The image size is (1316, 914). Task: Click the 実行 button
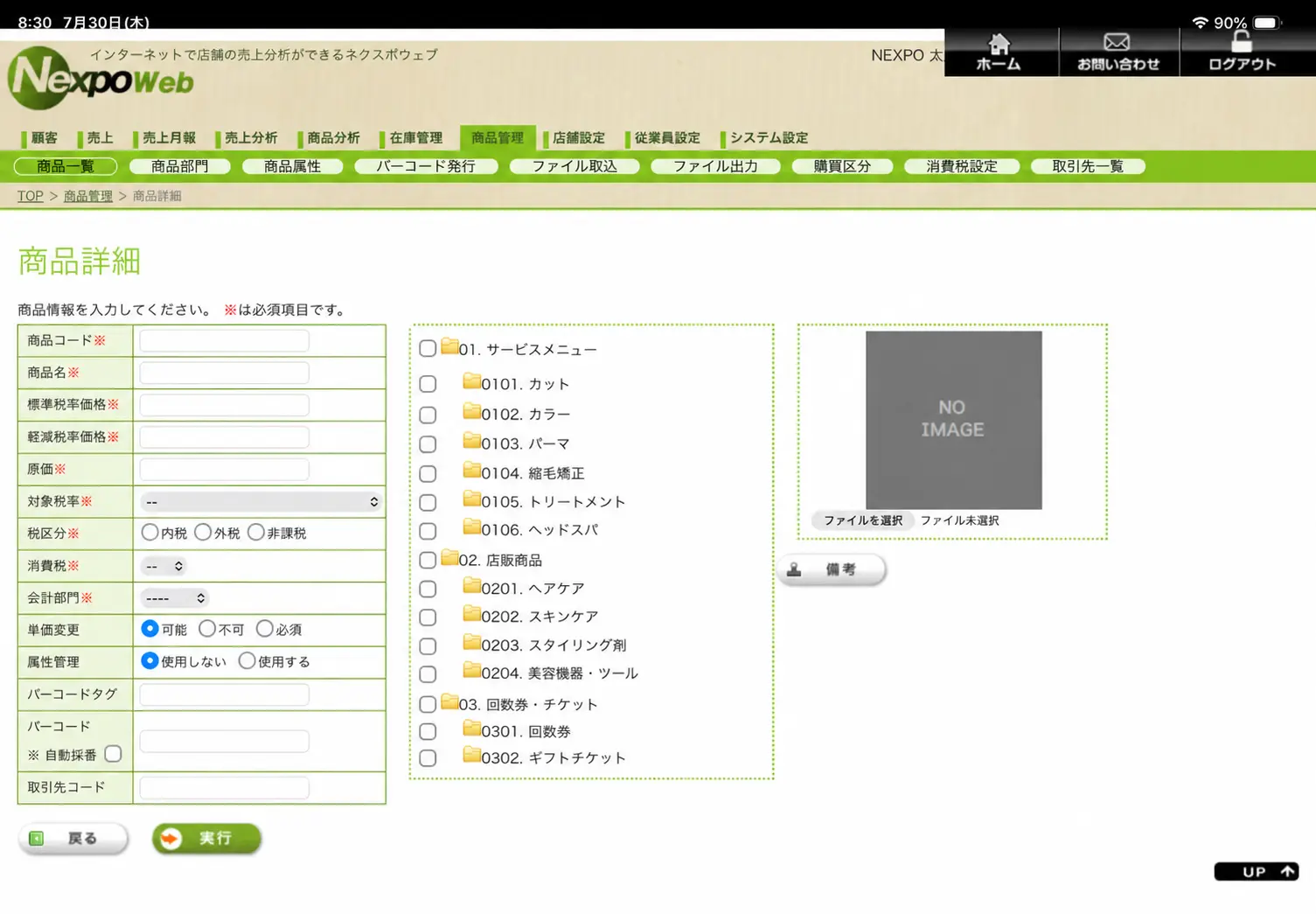point(206,838)
